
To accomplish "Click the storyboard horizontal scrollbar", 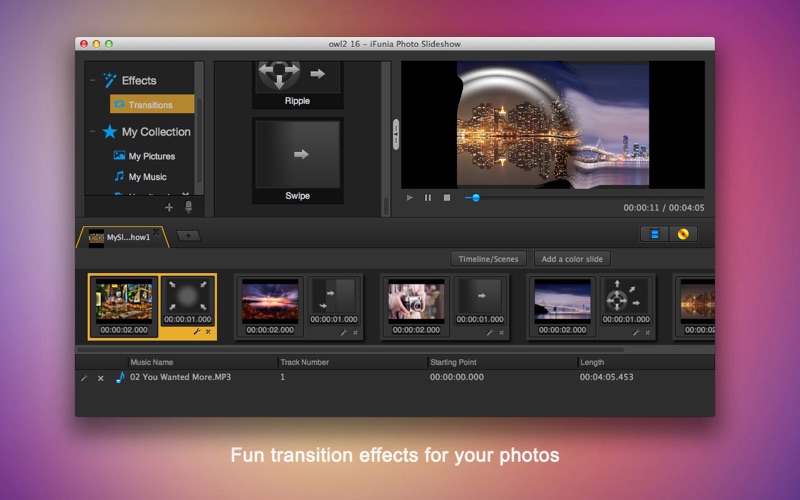I will click(x=350, y=349).
